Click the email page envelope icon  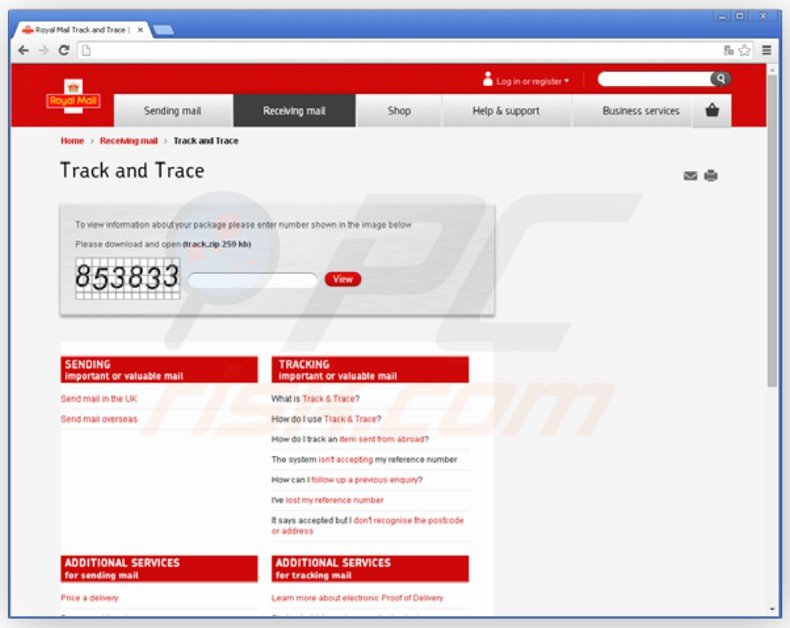tap(690, 176)
